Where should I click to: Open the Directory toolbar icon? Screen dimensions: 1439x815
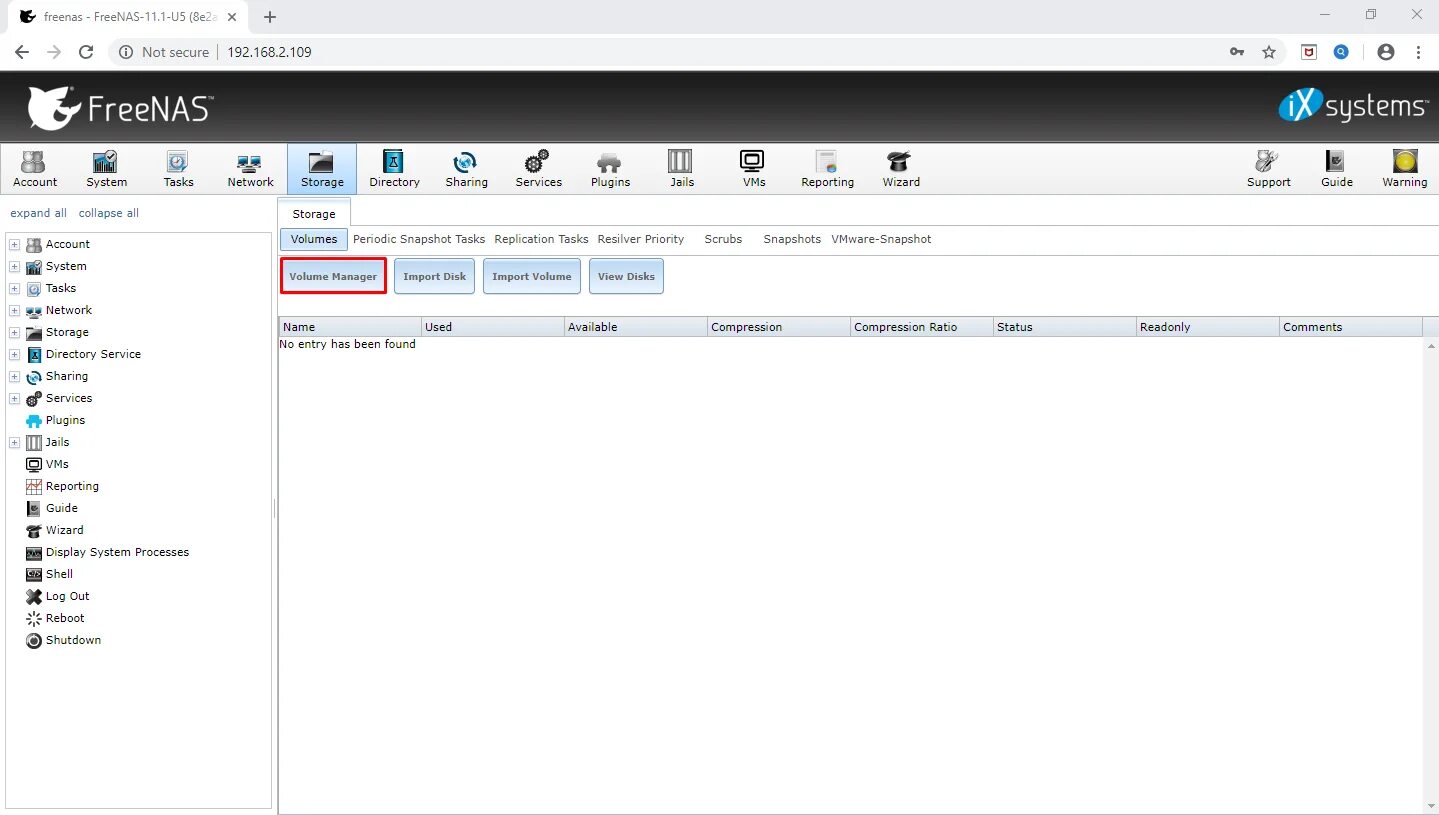click(394, 168)
